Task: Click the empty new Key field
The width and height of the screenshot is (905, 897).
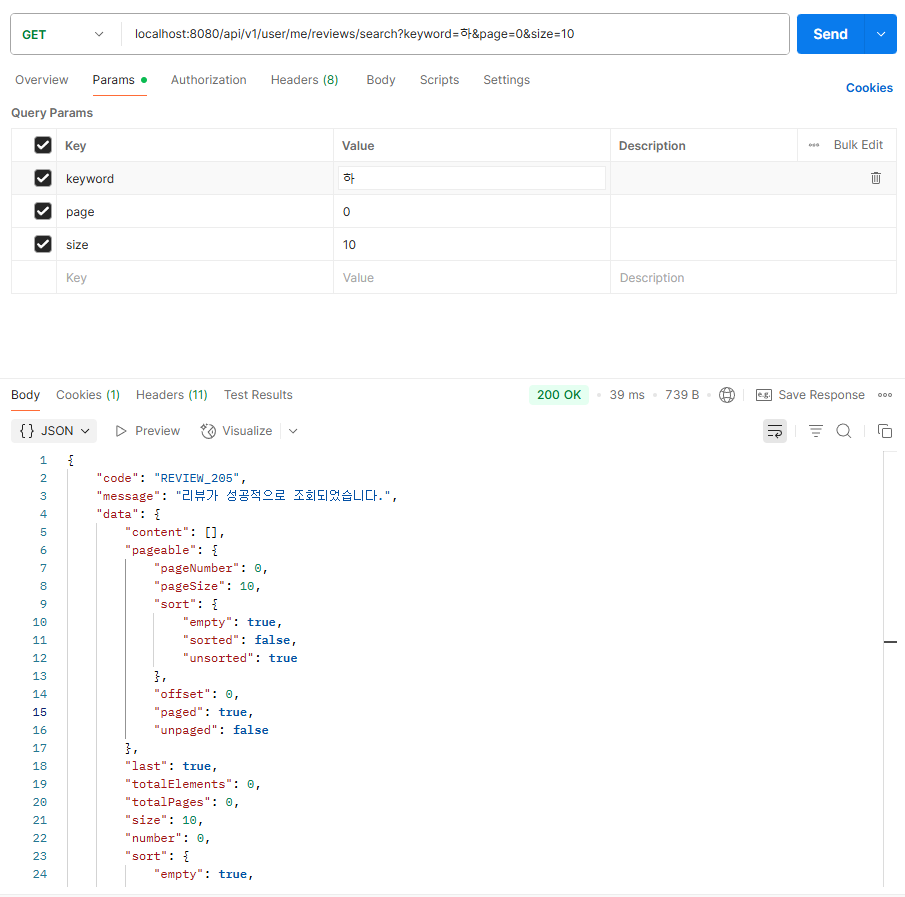Action: 195,278
